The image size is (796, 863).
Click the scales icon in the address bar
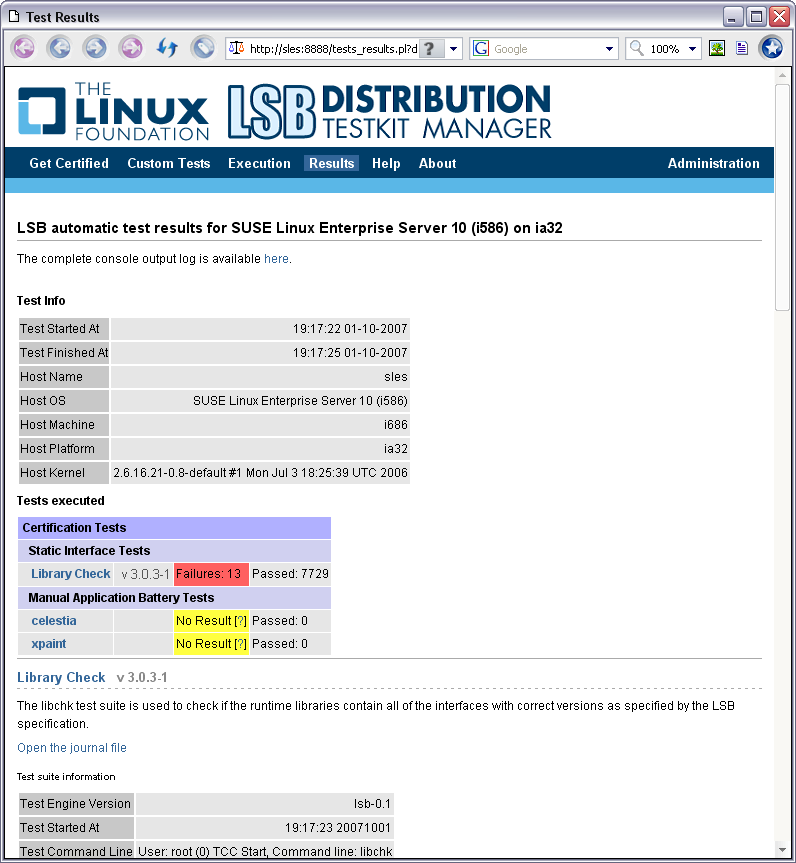(236, 48)
